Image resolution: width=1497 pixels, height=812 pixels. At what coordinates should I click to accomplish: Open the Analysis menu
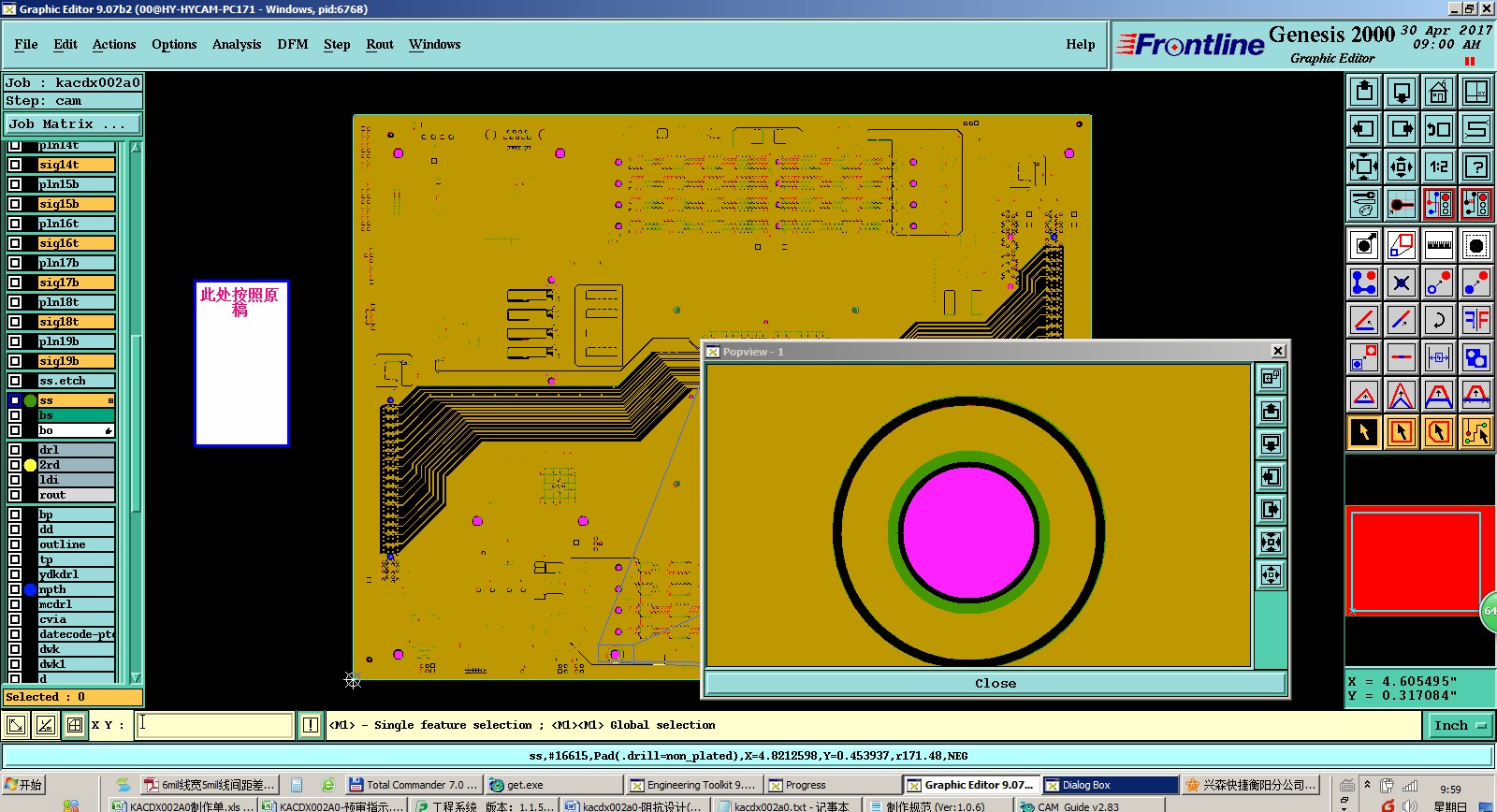coord(237,44)
